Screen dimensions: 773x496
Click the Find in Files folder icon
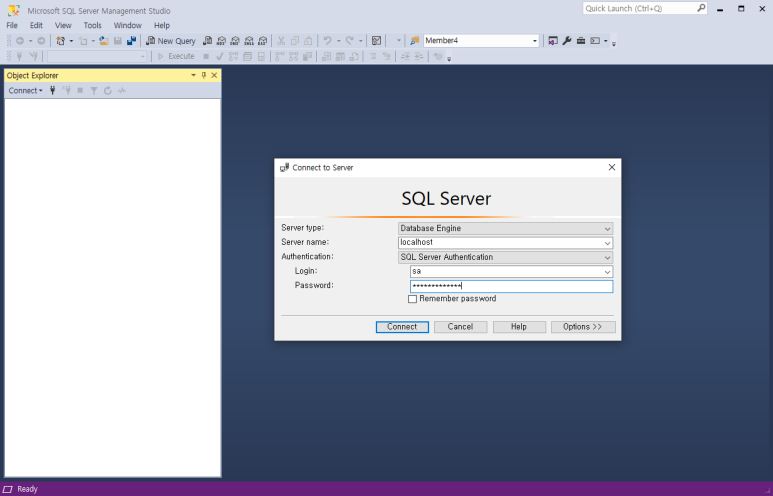pos(415,41)
